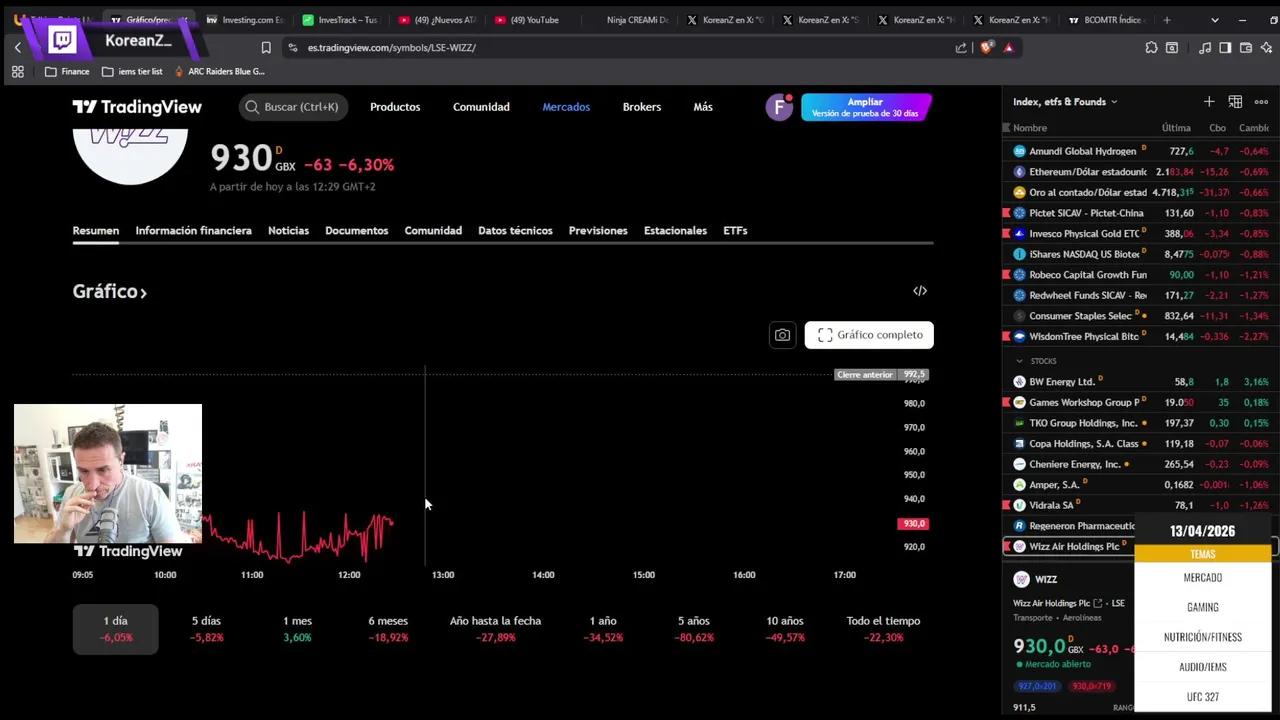Take chart snapshot with camera icon
This screenshot has height=720, width=1280.
(x=782, y=335)
